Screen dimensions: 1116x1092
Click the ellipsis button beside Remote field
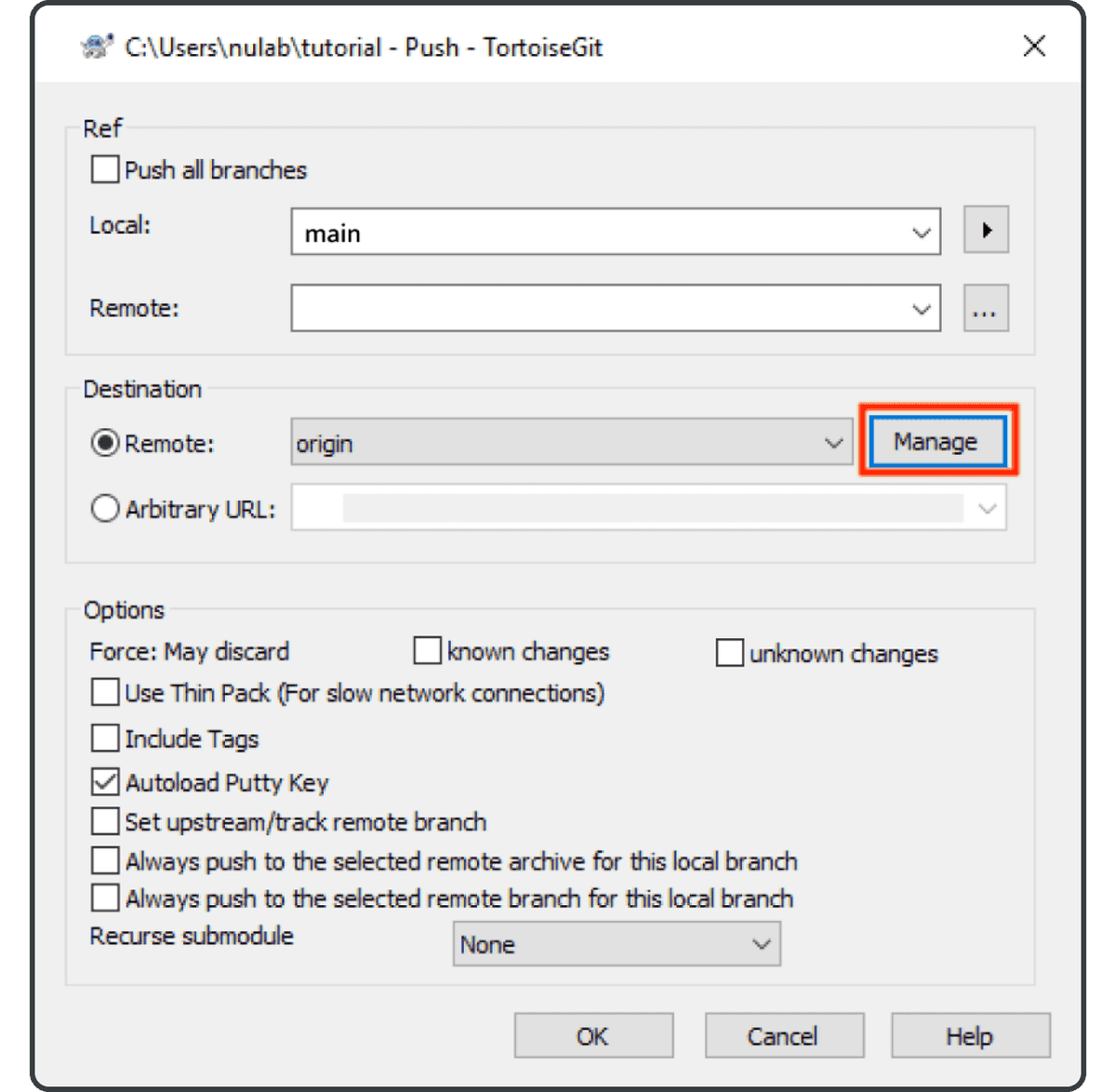986,309
